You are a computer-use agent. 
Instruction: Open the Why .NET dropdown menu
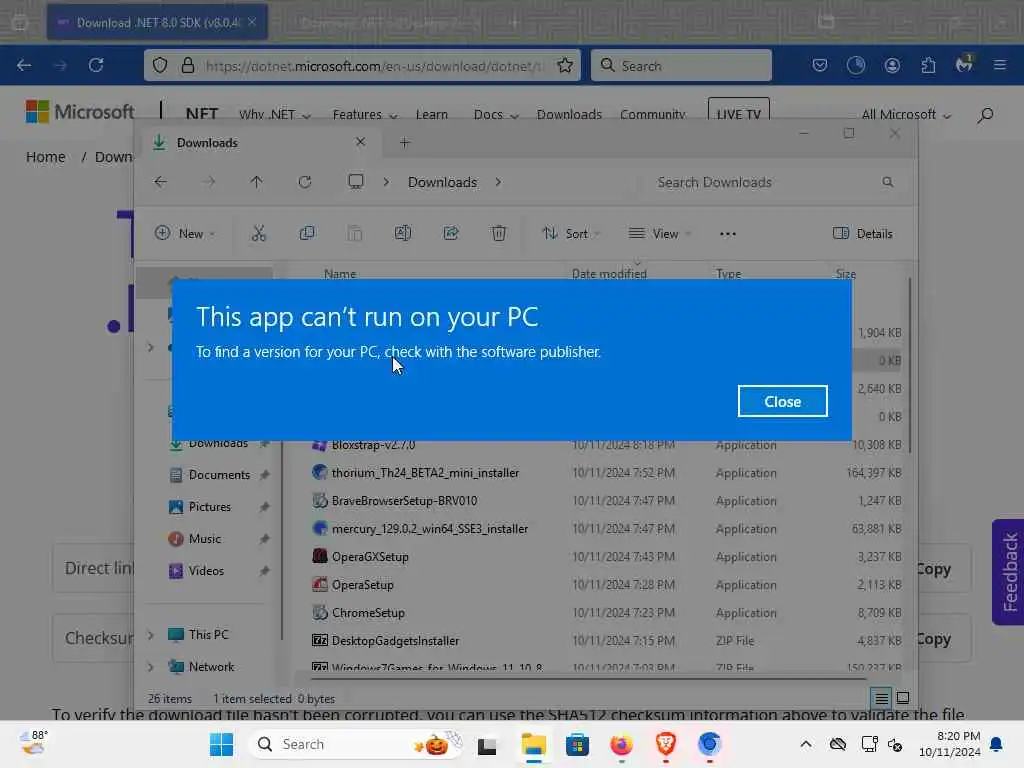pos(274,114)
